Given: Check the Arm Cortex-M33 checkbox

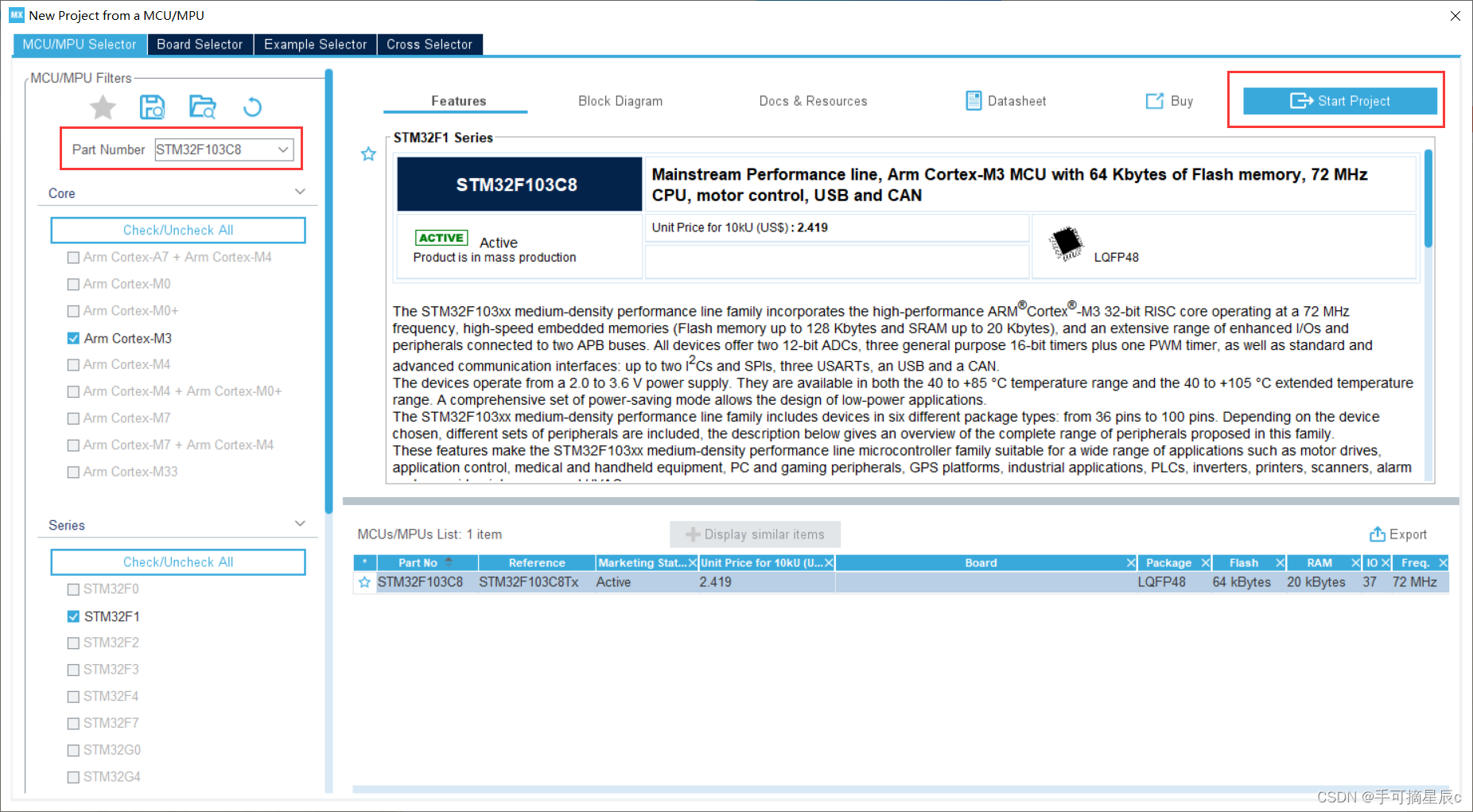Looking at the screenshot, I should 73,472.
